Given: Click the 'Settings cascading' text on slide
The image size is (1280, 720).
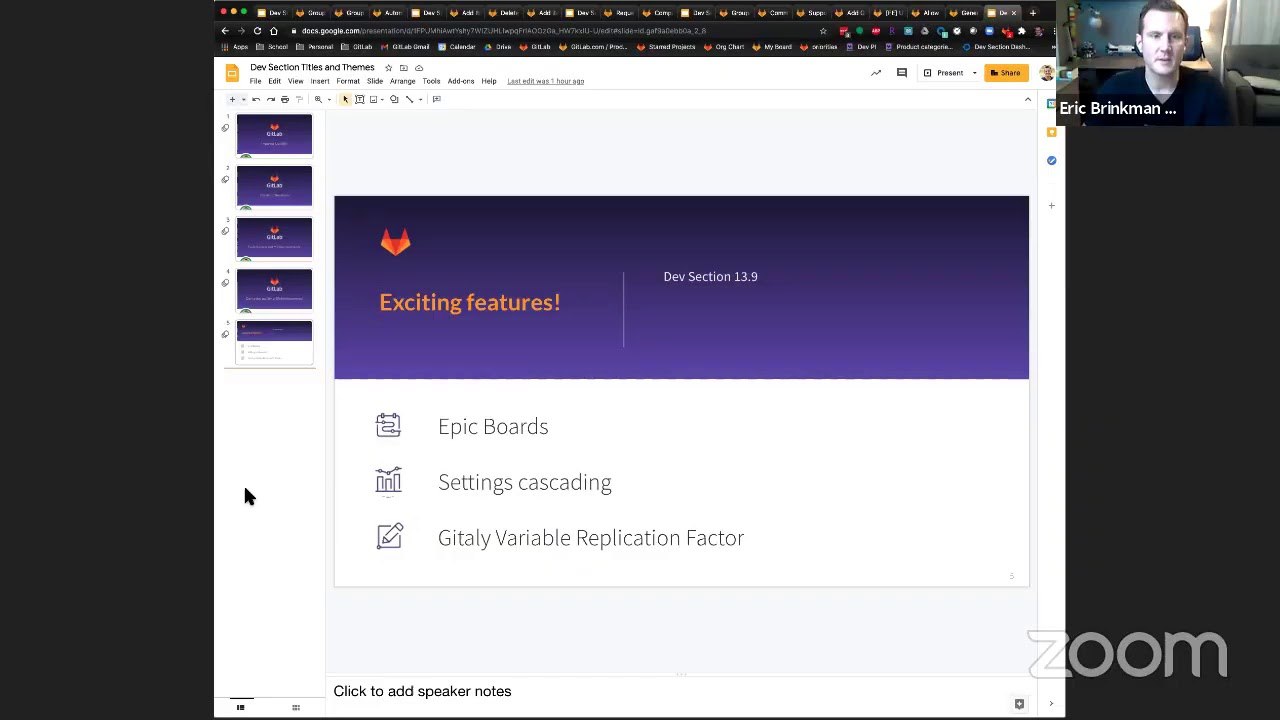Looking at the screenshot, I should pos(524,482).
